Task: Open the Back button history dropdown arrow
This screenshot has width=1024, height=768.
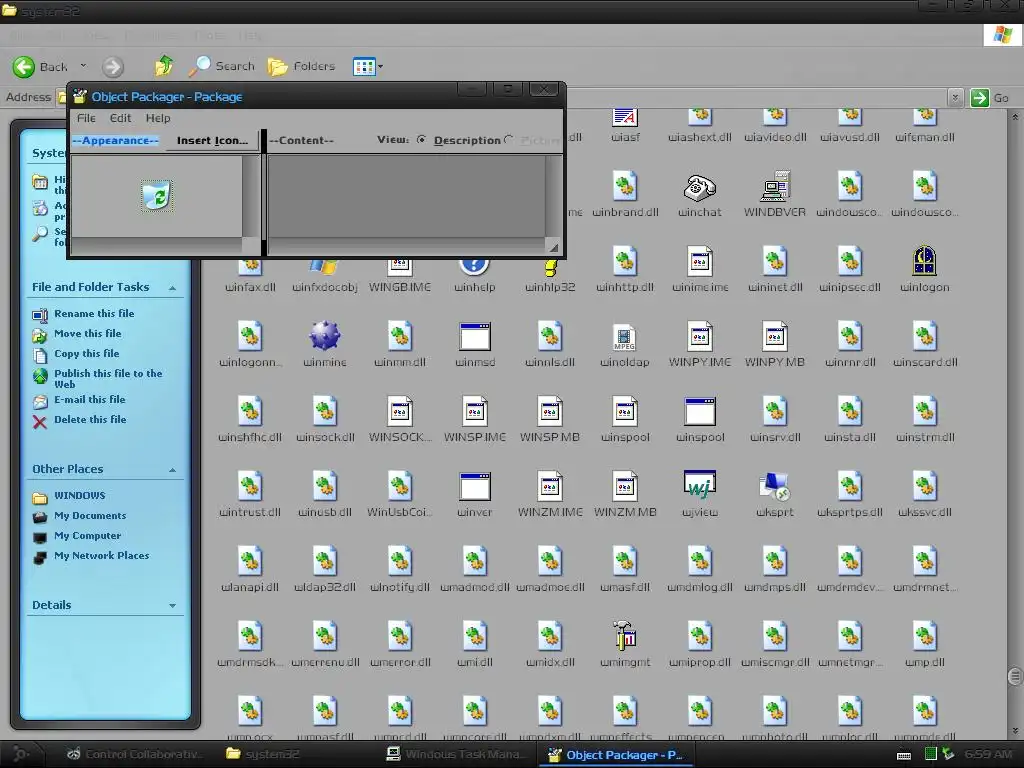Action: [x=83, y=66]
